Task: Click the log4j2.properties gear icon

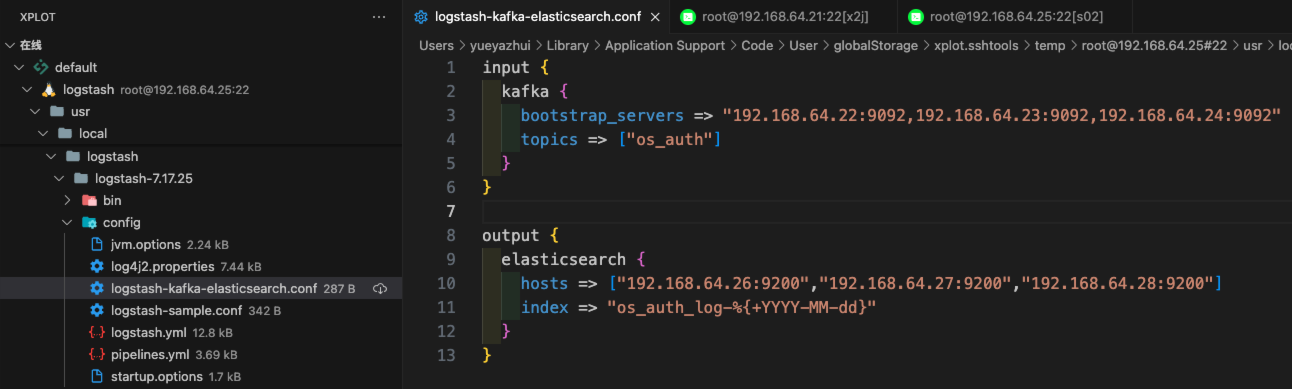Action: [x=97, y=266]
